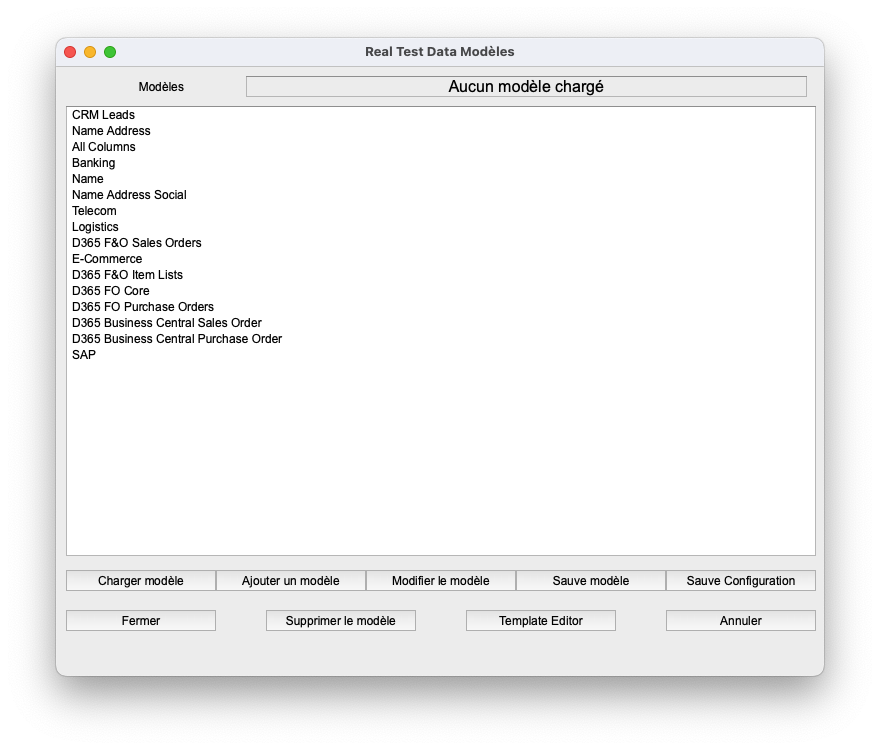Open the Template Editor

540,620
